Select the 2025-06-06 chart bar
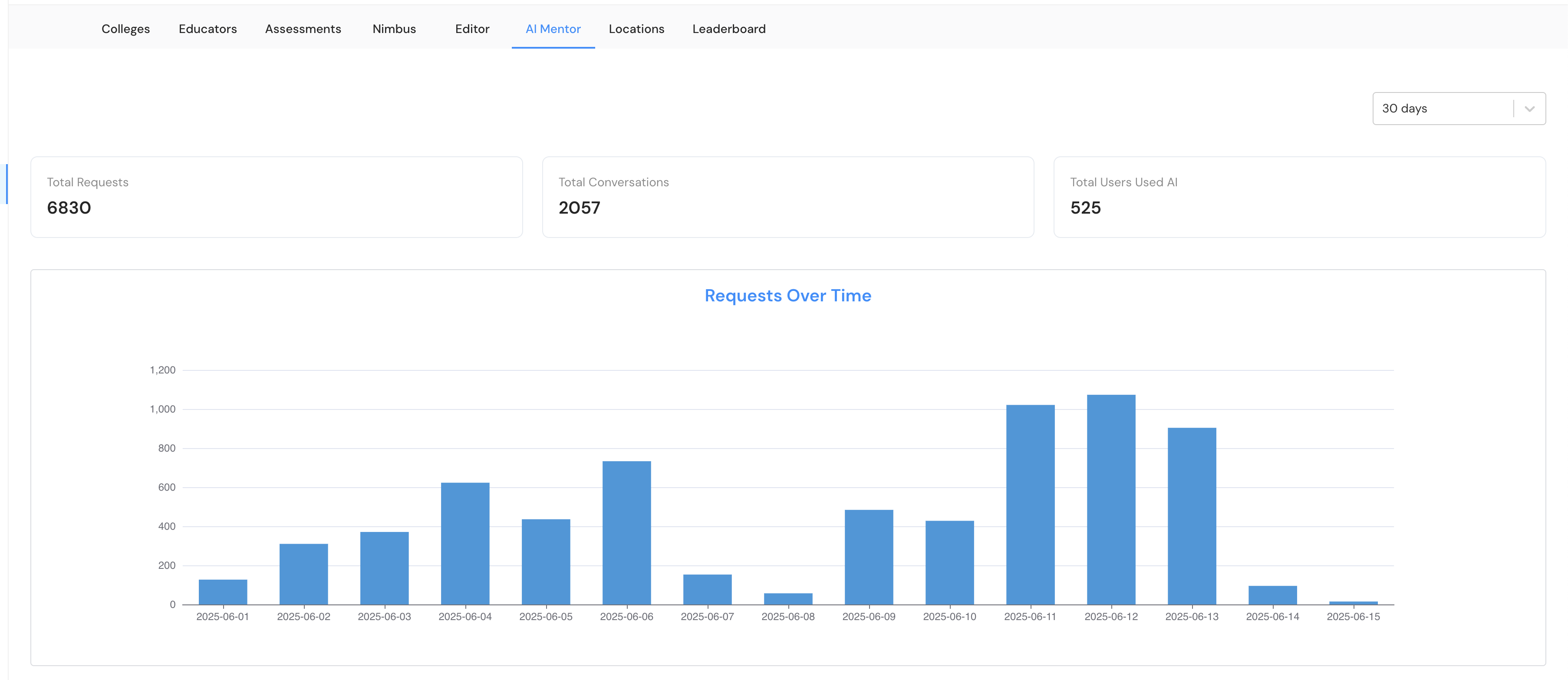 coord(626,533)
